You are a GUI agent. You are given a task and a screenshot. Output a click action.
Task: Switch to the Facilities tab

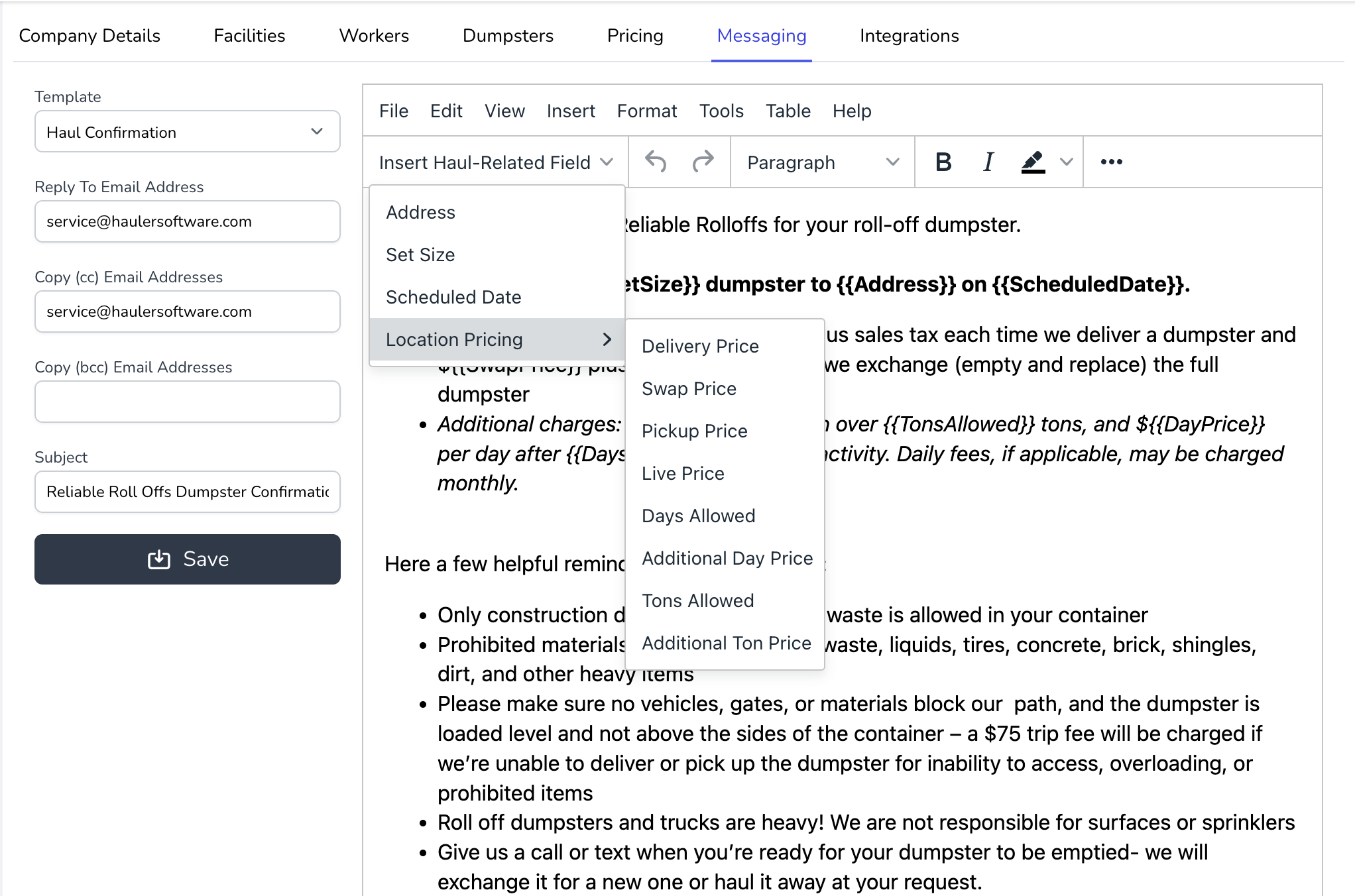click(249, 35)
